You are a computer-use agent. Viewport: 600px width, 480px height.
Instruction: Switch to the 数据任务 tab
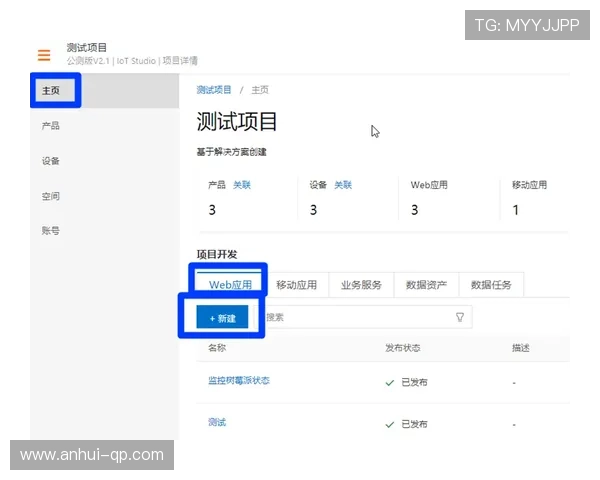click(x=491, y=284)
